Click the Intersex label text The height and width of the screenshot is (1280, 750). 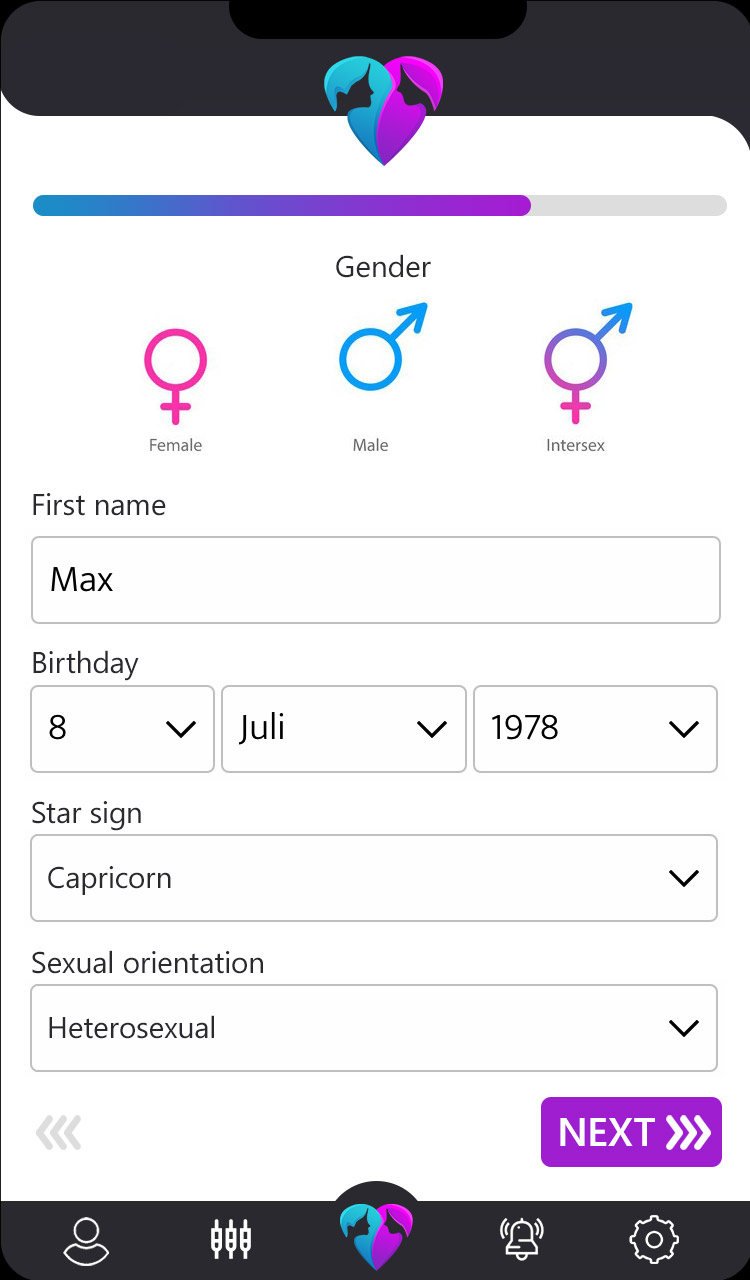[x=575, y=446]
